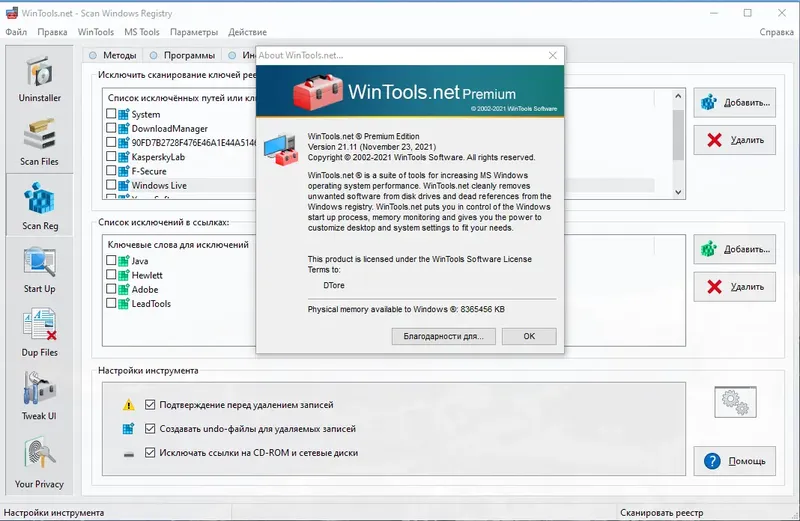Click the Помощь help button
Image resolution: width=800 pixels, height=521 pixels.
pyautogui.click(x=734, y=461)
